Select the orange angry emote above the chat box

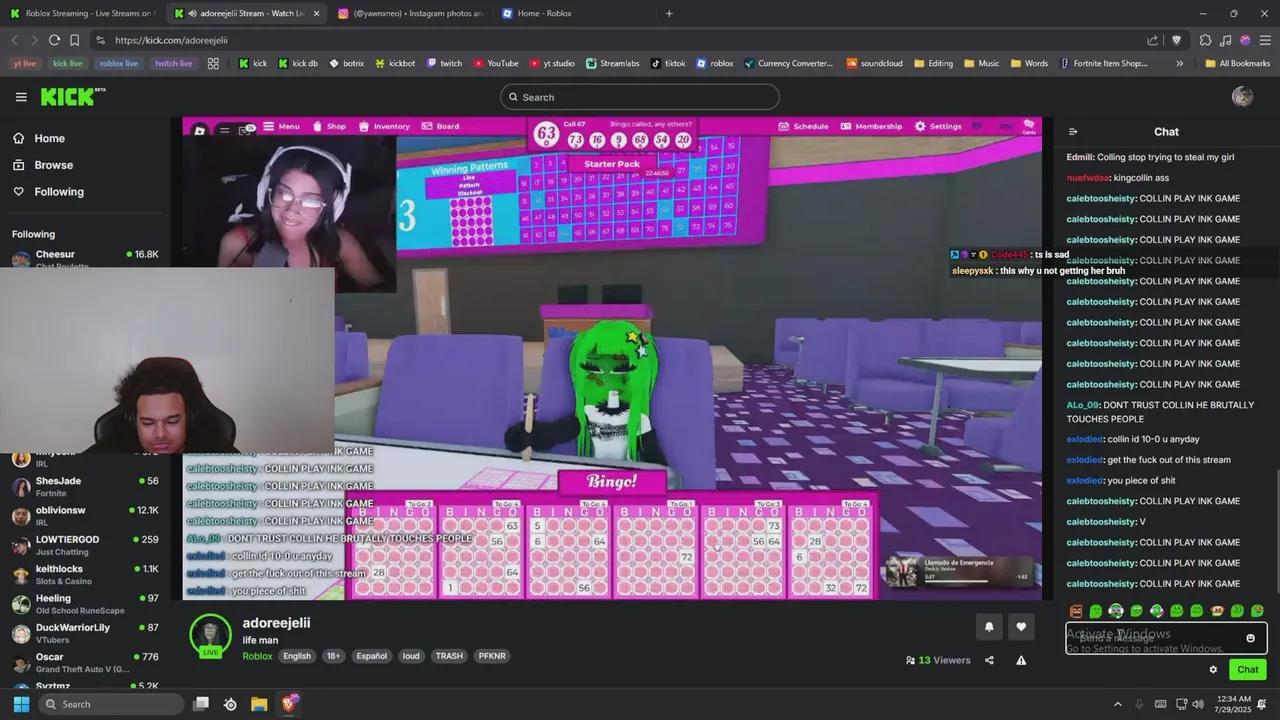pos(1076,611)
